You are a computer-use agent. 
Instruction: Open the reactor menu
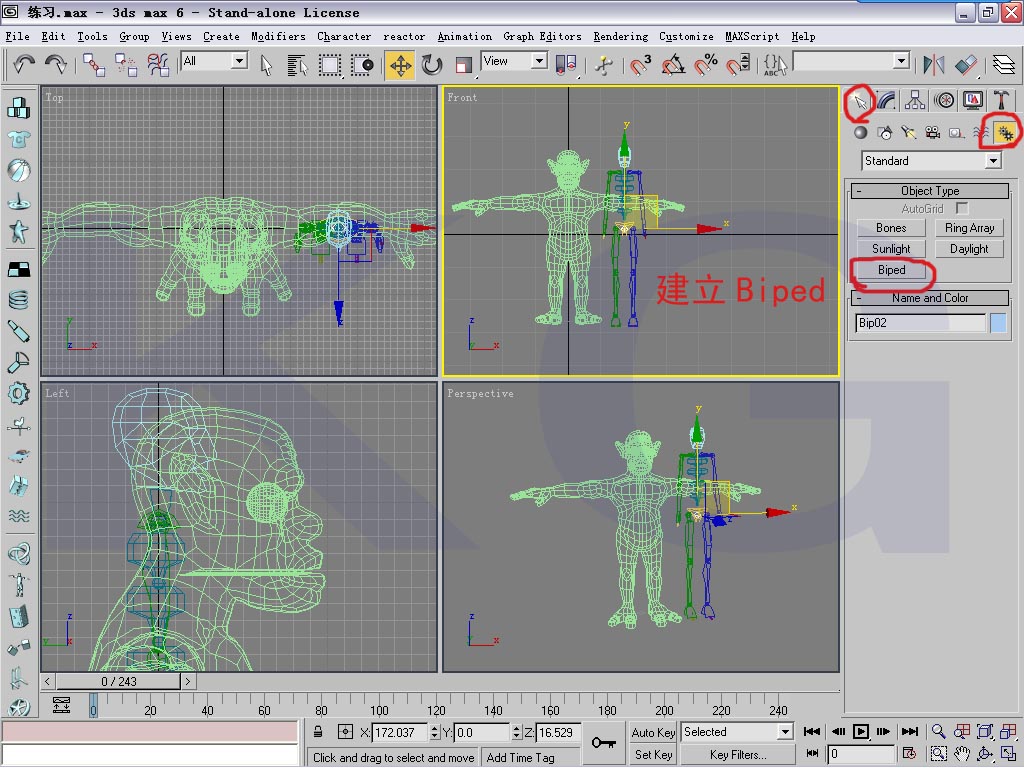coord(404,37)
